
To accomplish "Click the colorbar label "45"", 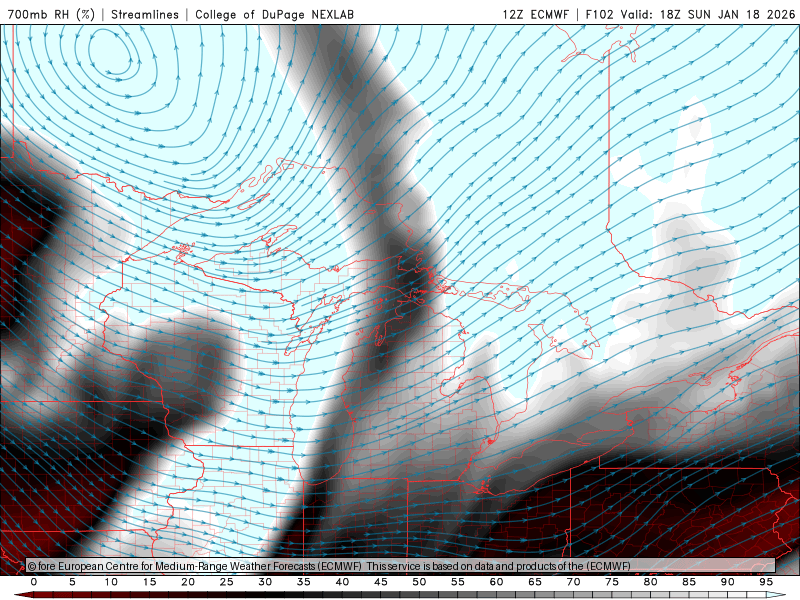I will [x=381, y=582].
